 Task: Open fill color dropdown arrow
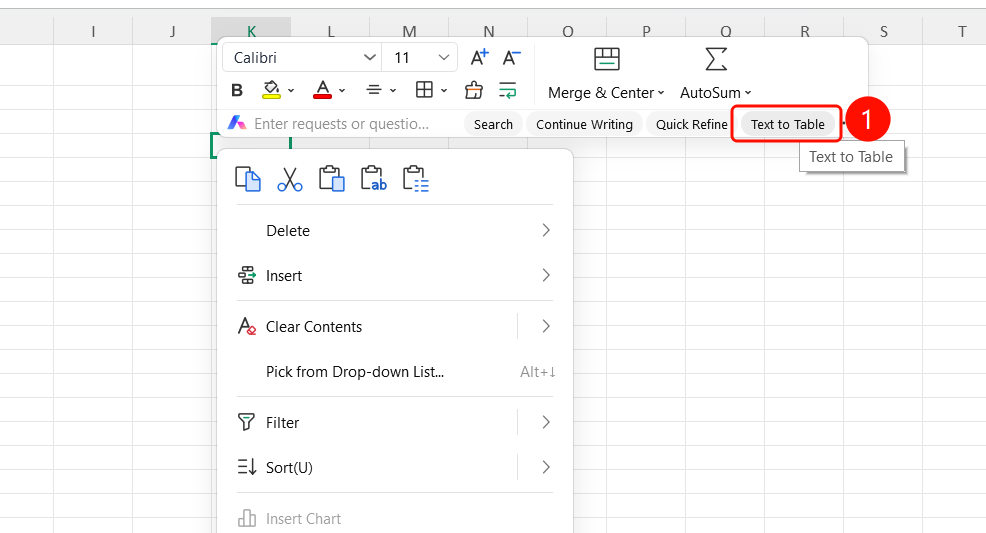(x=291, y=91)
